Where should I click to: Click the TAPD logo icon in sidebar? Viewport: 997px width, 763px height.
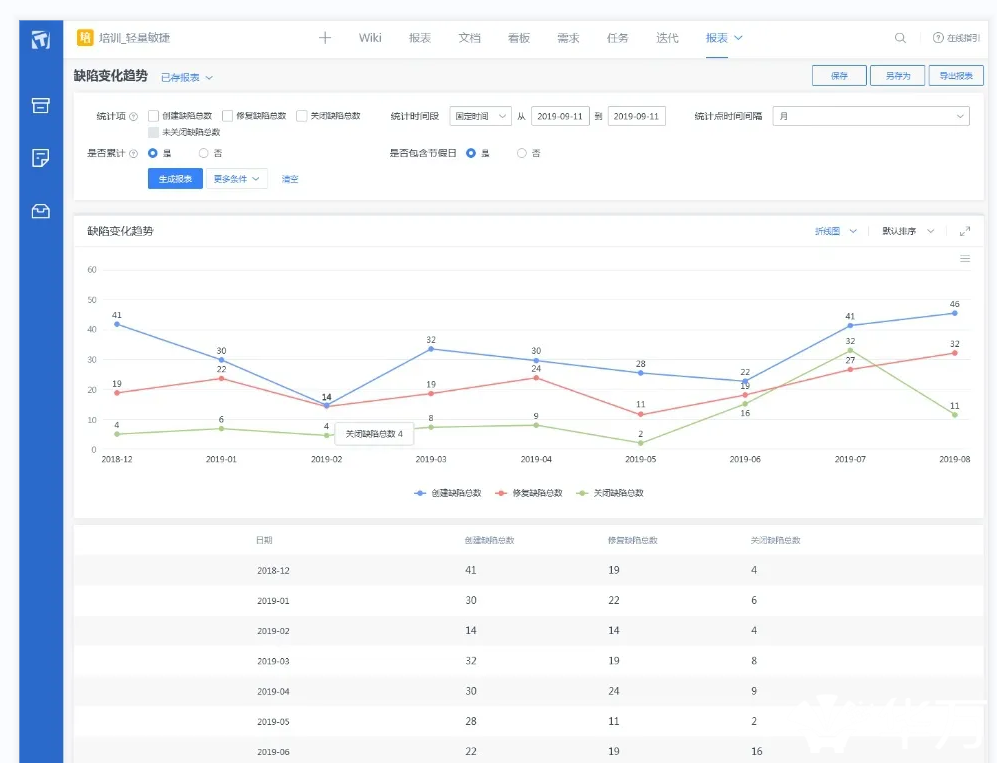click(41, 40)
